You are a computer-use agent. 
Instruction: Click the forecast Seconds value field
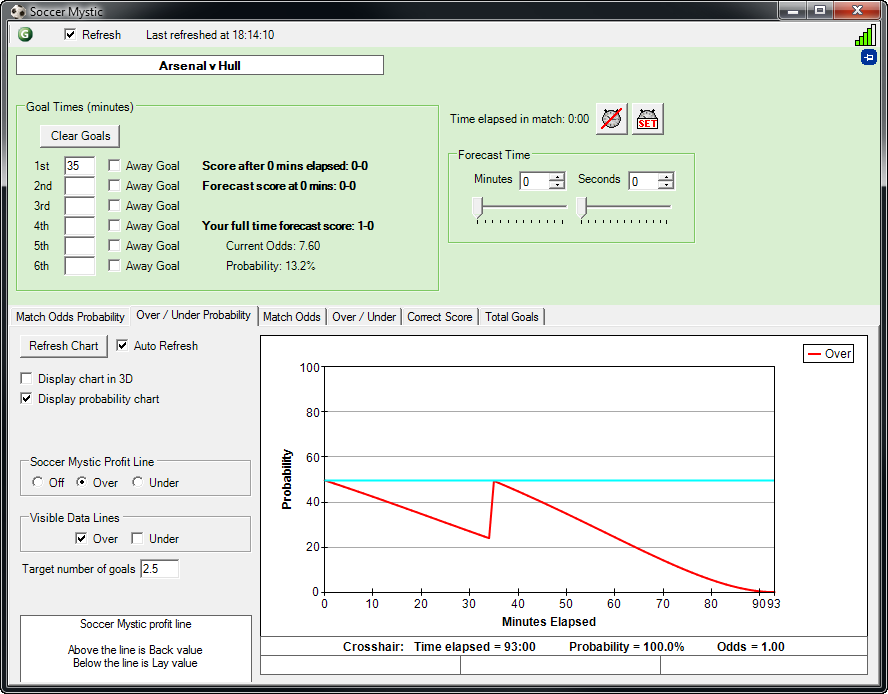[x=644, y=181]
